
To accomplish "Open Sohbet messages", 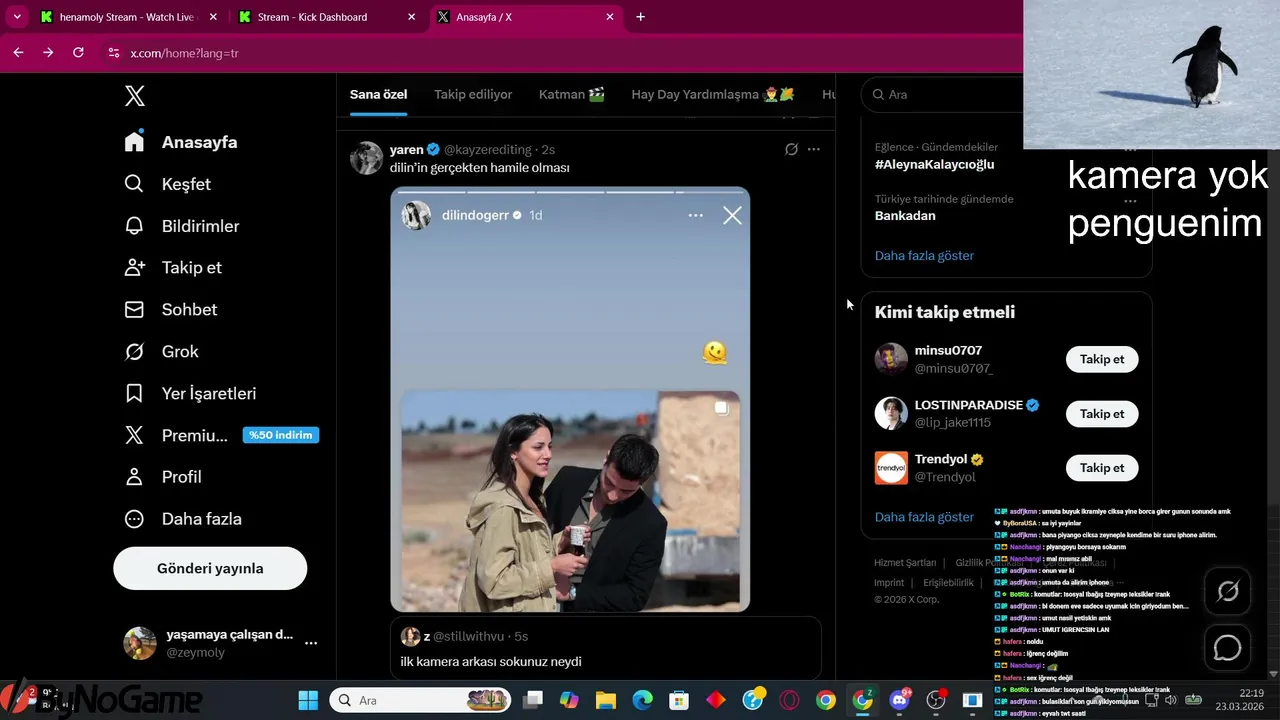I will click(170, 309).
